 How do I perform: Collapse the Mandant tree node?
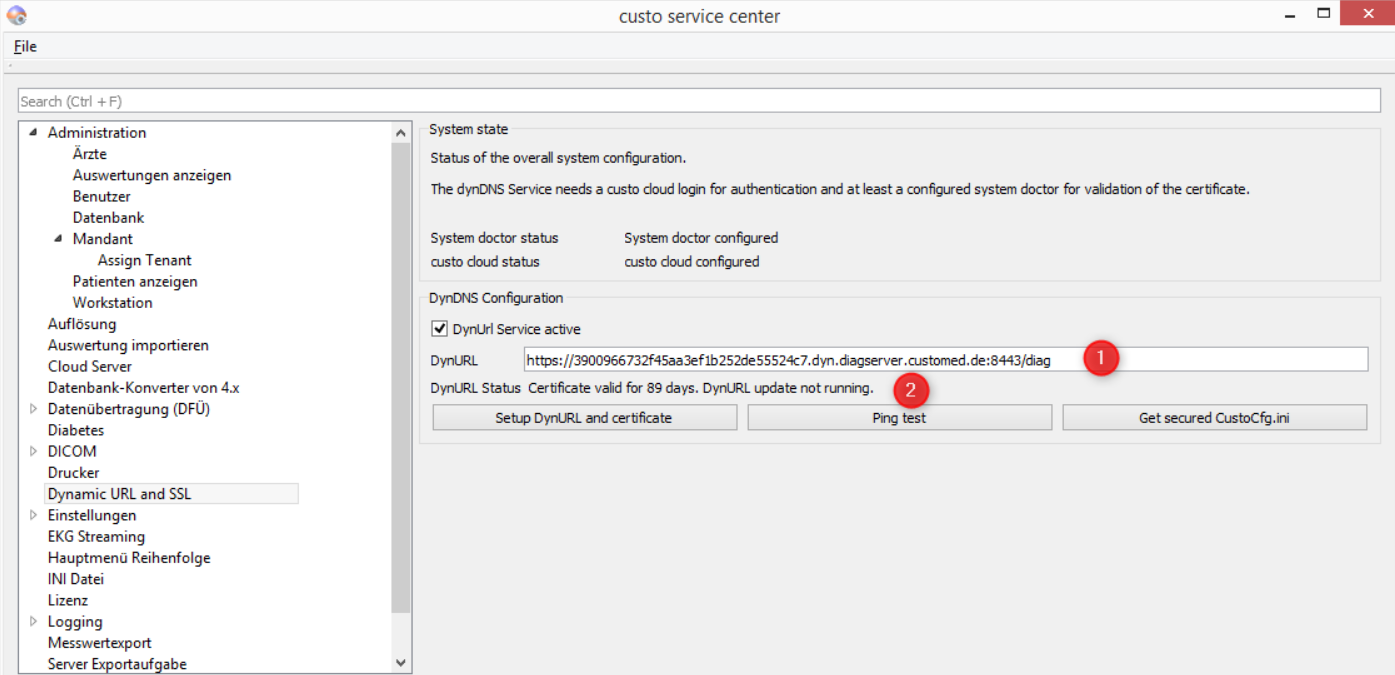pos(59,238)
